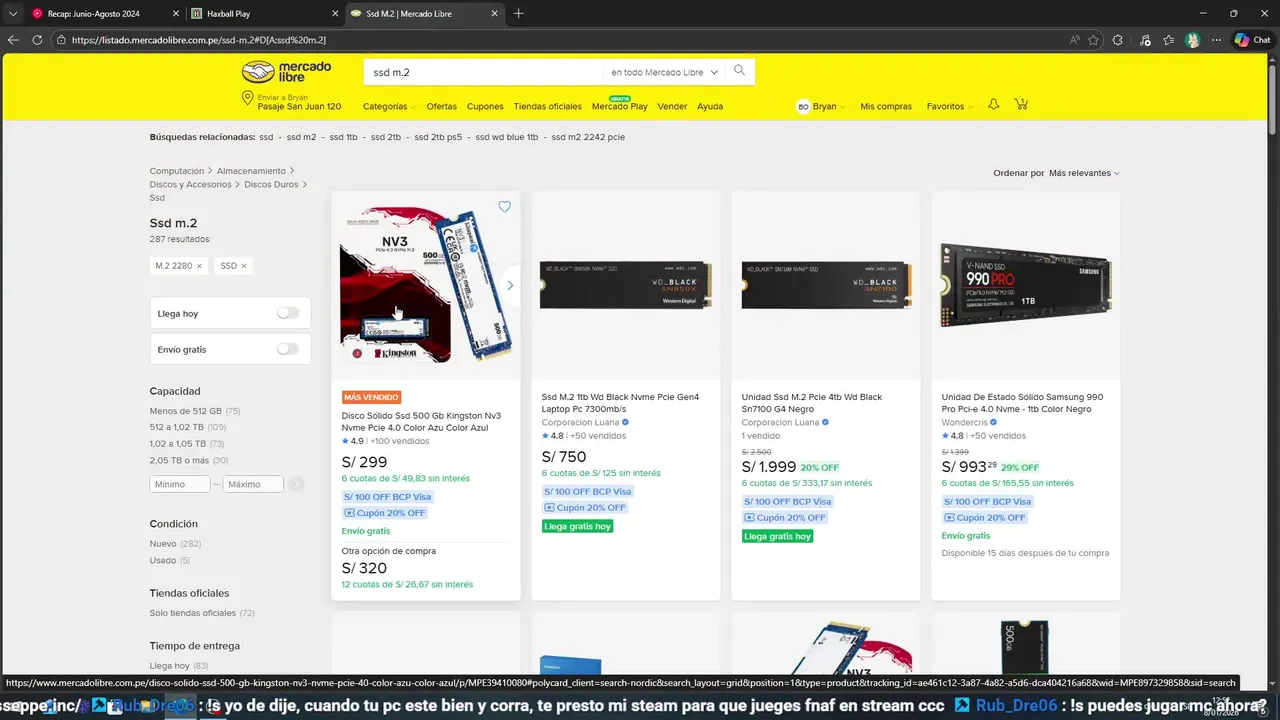Open the Ofertas menu item

pyautogui.click(x=441, y=106)
